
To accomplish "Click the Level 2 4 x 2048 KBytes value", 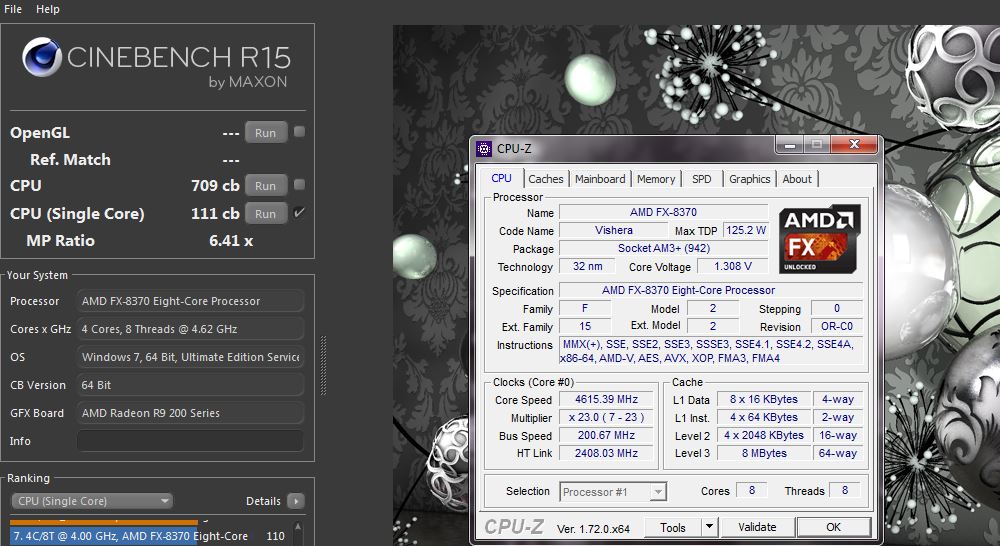I will coord(764,435).
